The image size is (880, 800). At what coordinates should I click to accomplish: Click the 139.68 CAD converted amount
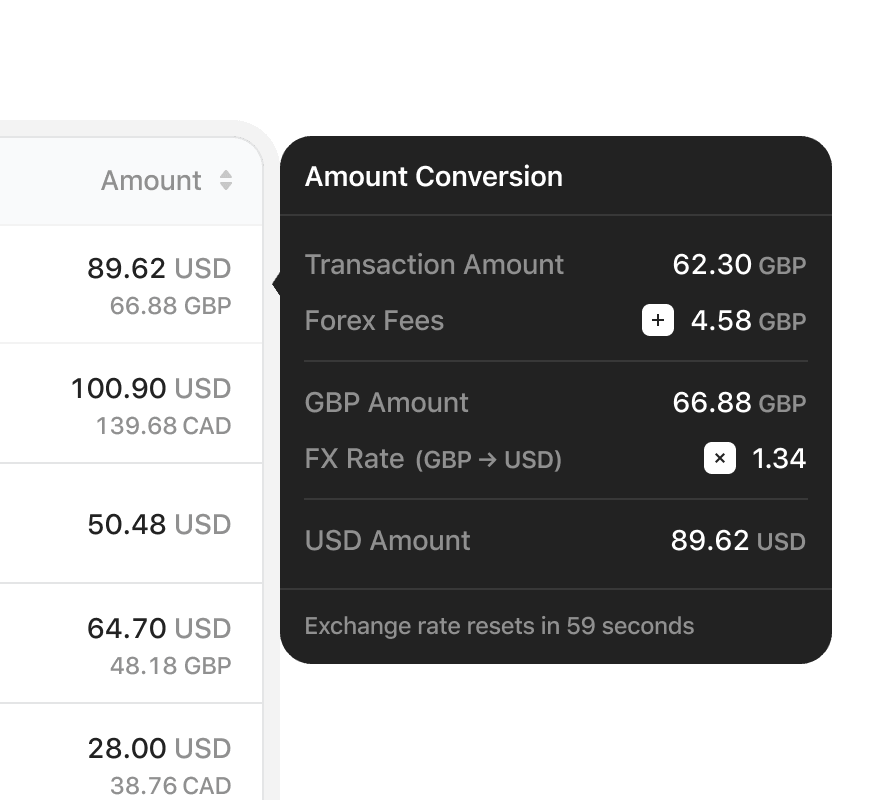163,426
